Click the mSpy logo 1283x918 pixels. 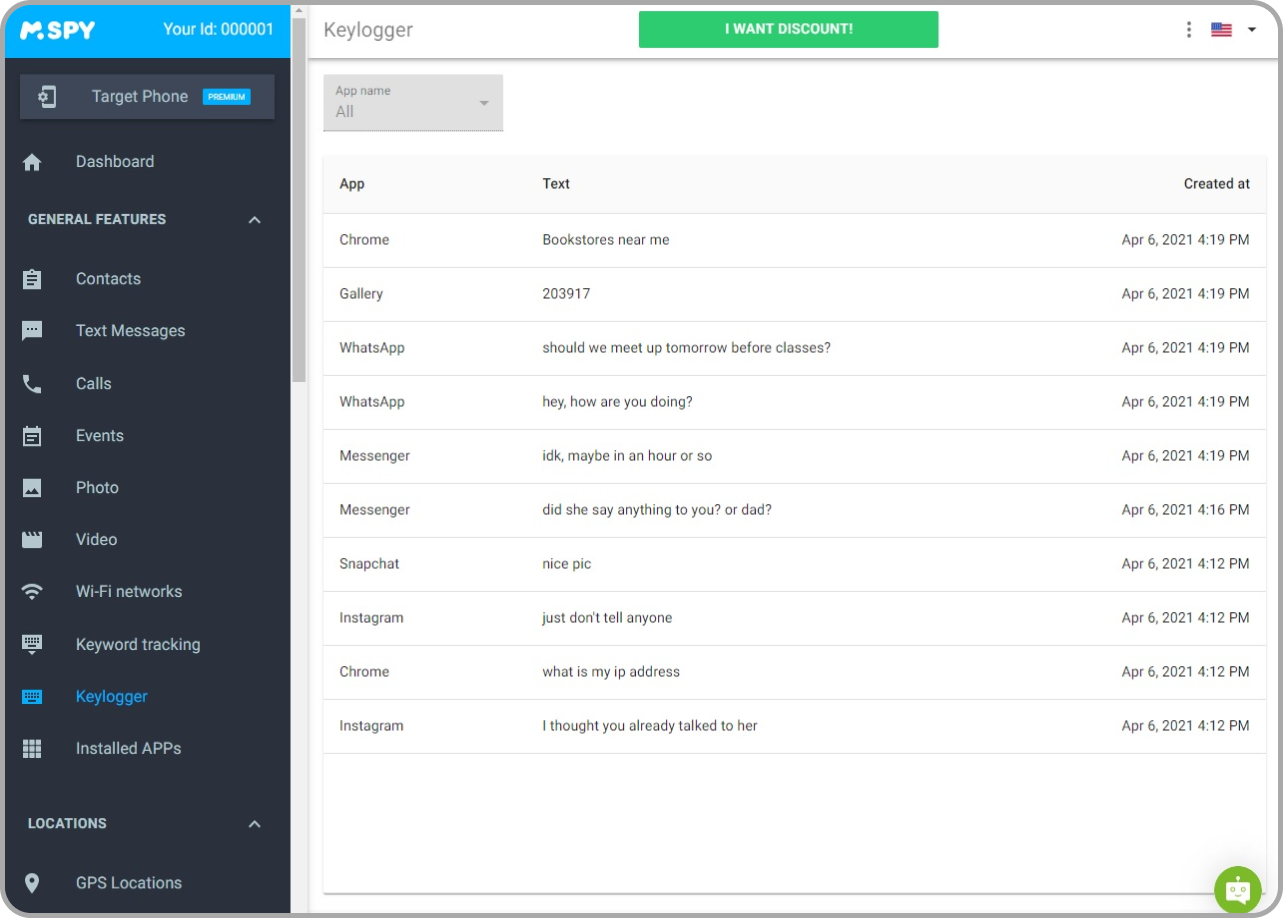[58, 30]
